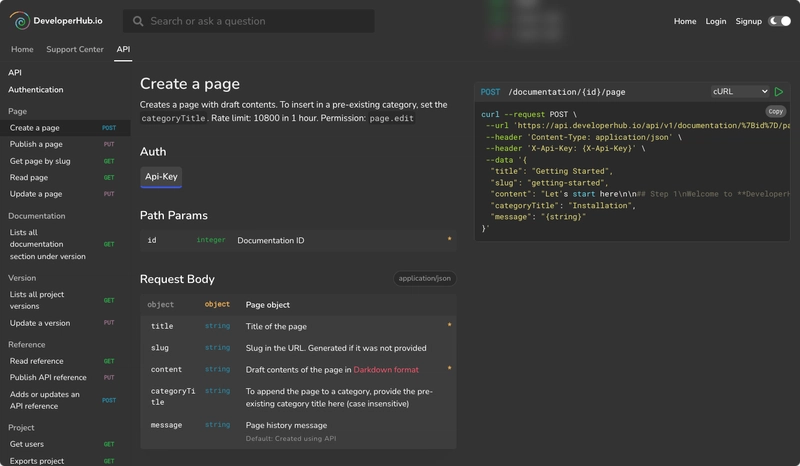Screen dimensions: 800x466
Task: Focus the search or ask question field
Action: [260, 21]
